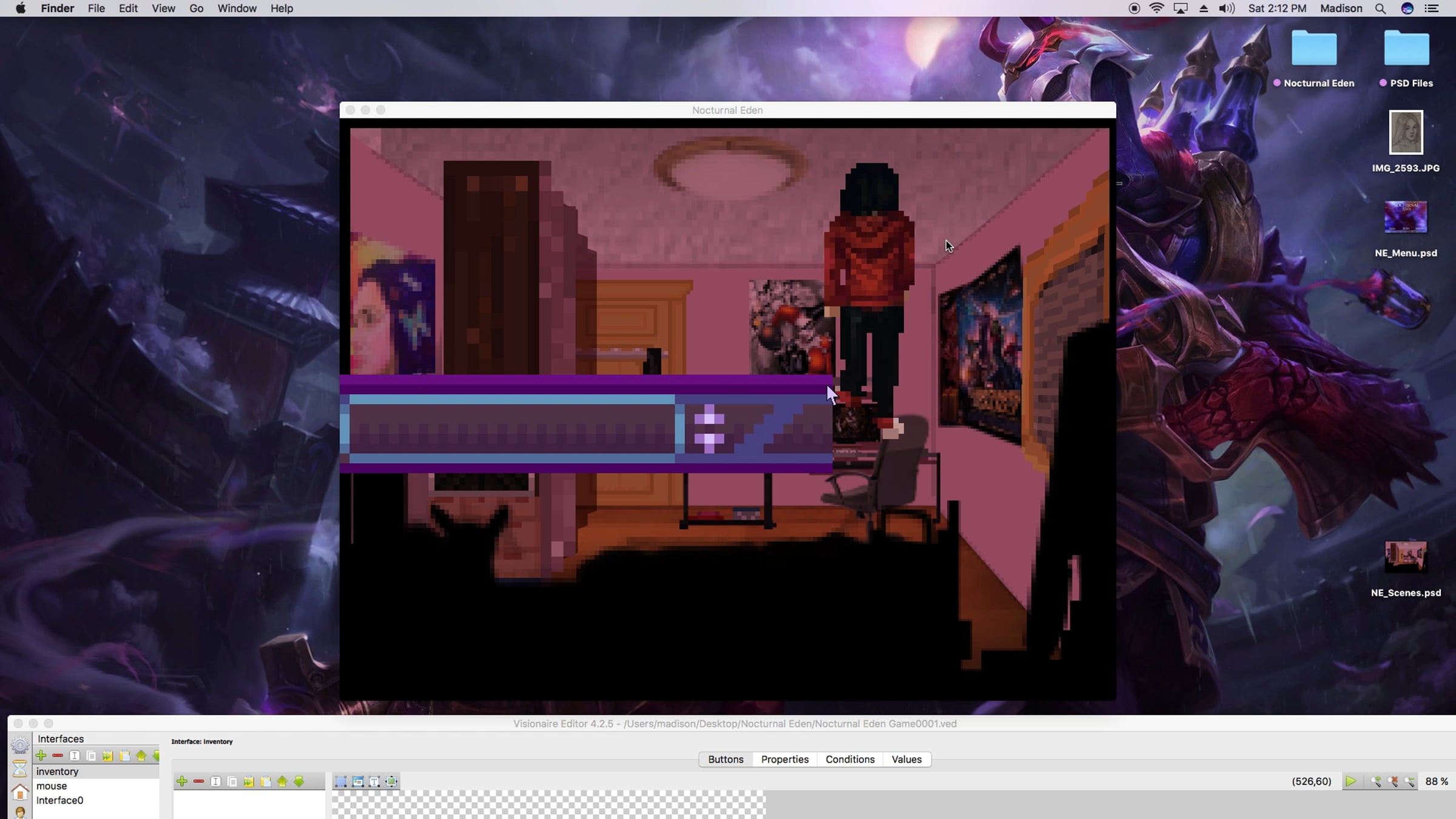This screenshot has width=1456, height=819.
Task: Open the Wi-Fi status menu
Action: click(x=1157, y=8)
